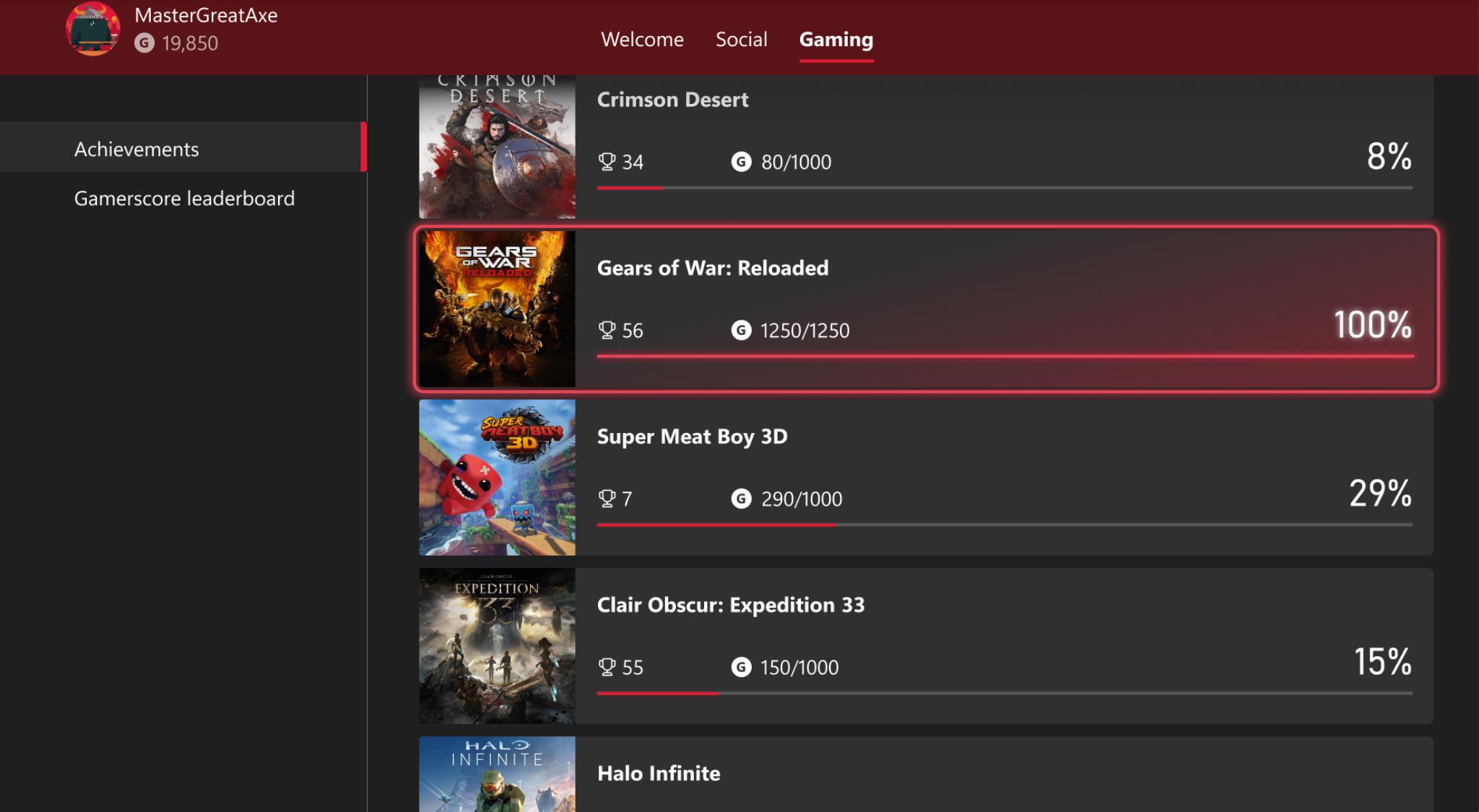Click the MasterGreatAxe profile avatar

(x=92, y=30)
